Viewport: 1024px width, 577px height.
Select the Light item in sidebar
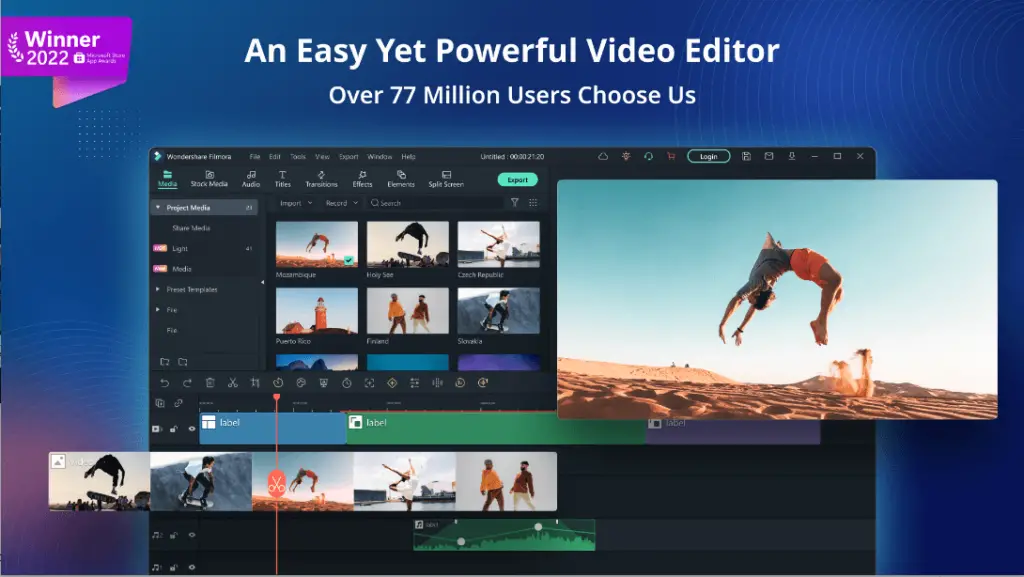[180, 249]
